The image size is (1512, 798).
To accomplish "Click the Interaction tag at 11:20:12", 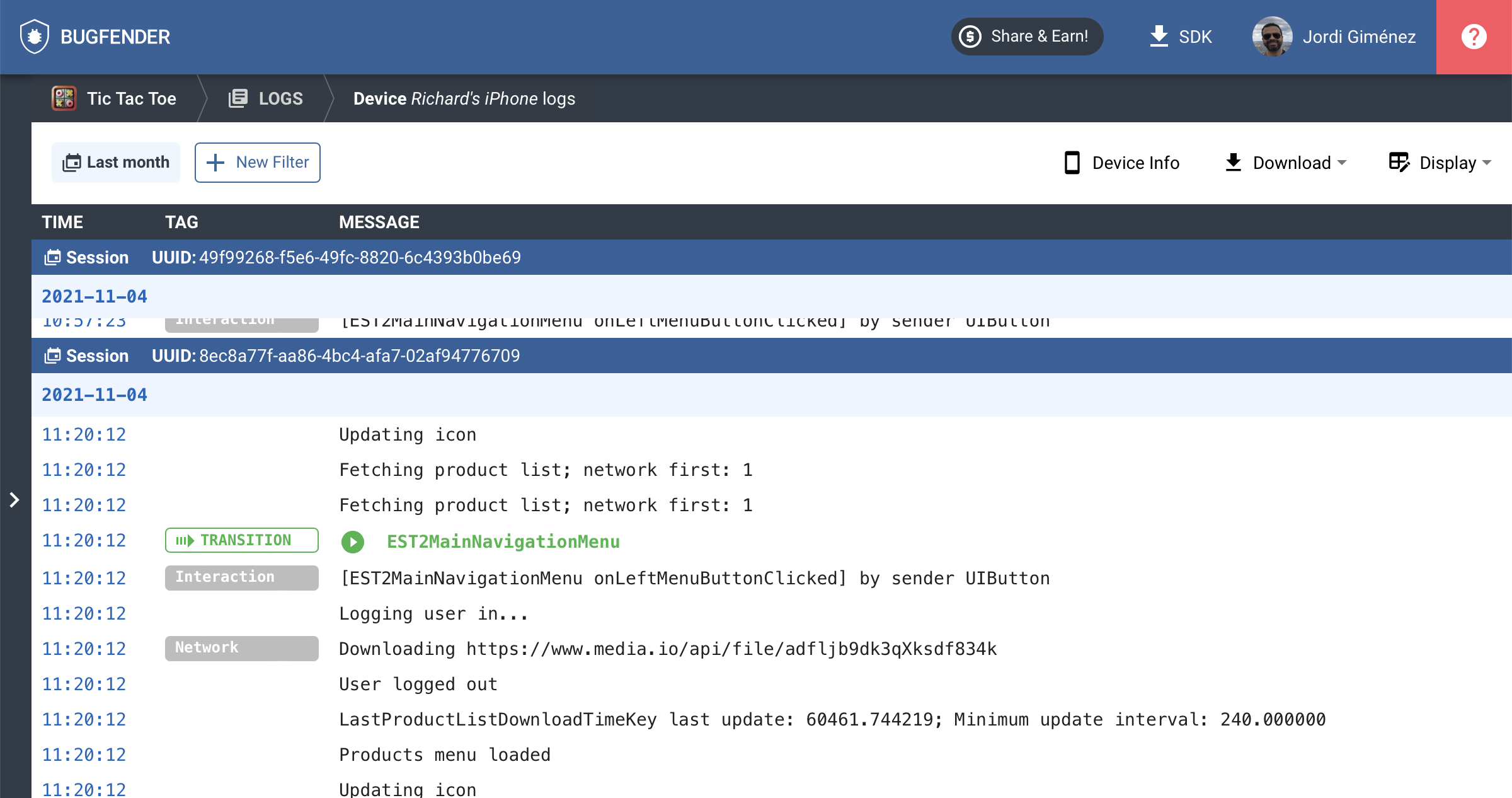I will pos(242,577).
